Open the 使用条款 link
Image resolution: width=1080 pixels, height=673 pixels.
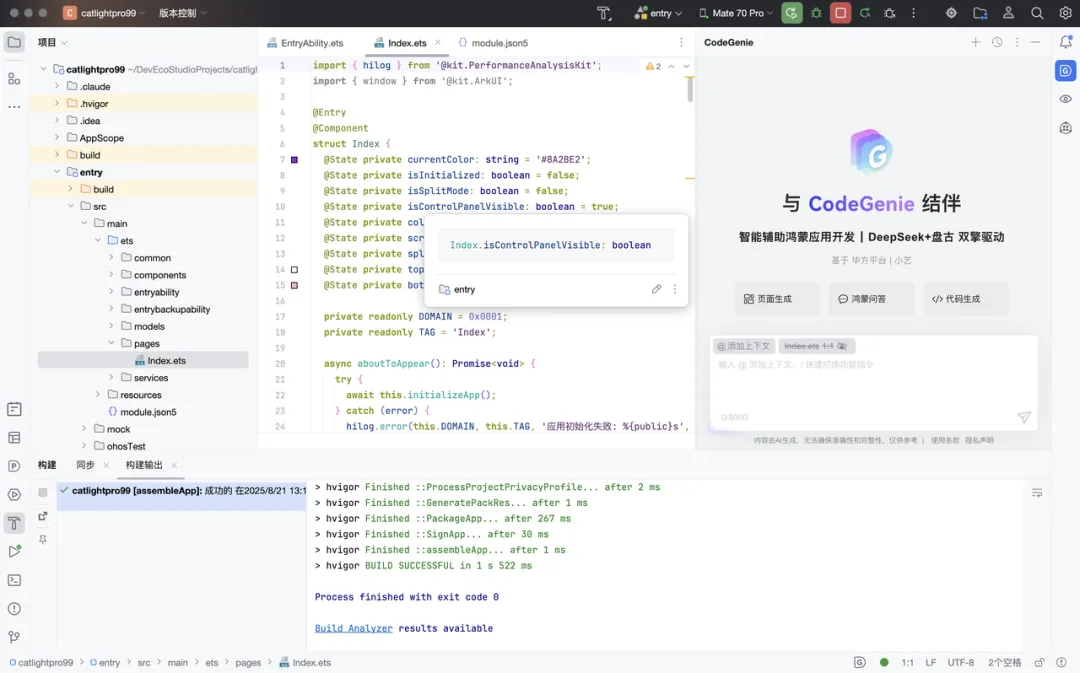[x=945, y=440]
